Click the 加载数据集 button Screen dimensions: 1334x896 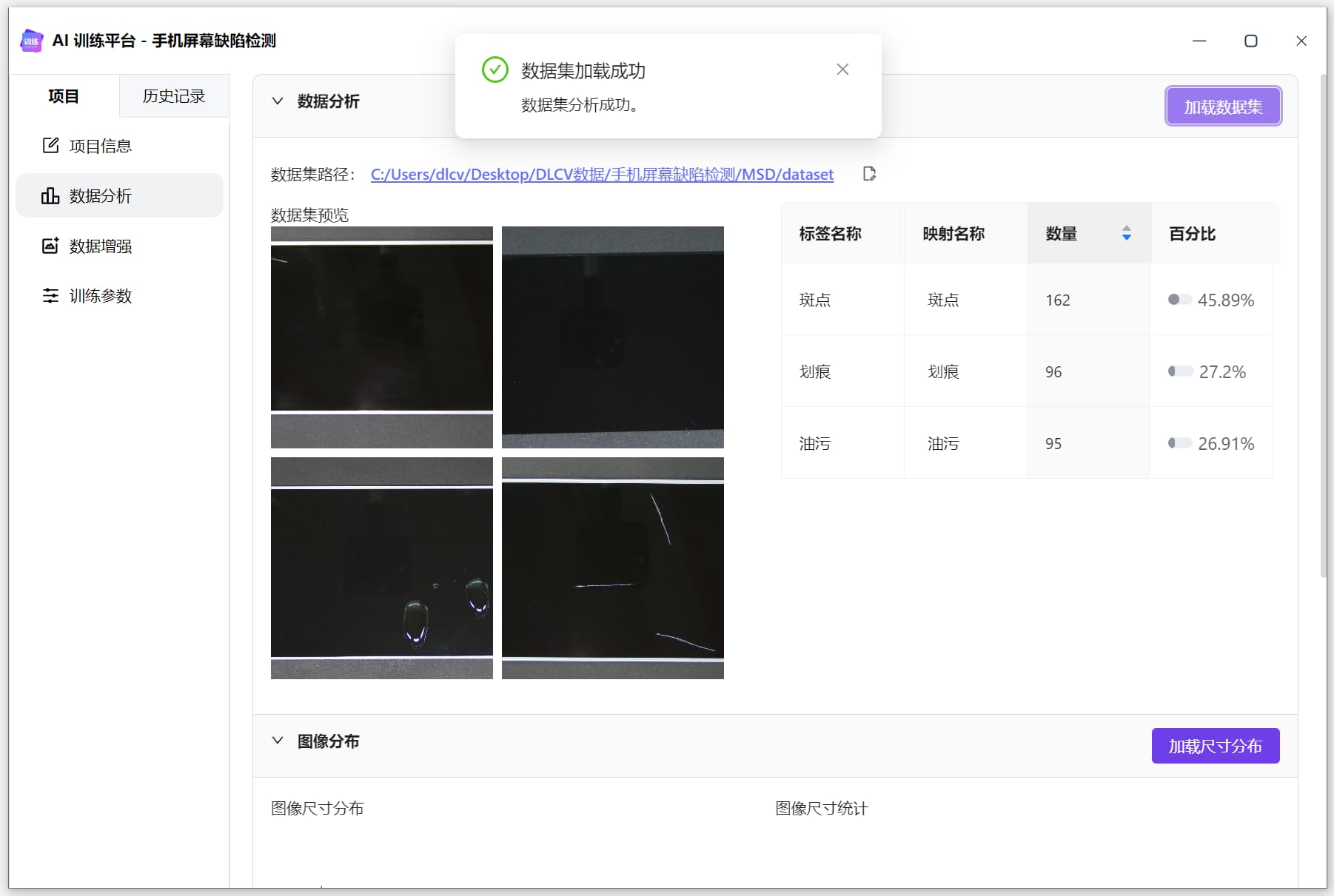pyautogui.click(x=1223, y=107)
